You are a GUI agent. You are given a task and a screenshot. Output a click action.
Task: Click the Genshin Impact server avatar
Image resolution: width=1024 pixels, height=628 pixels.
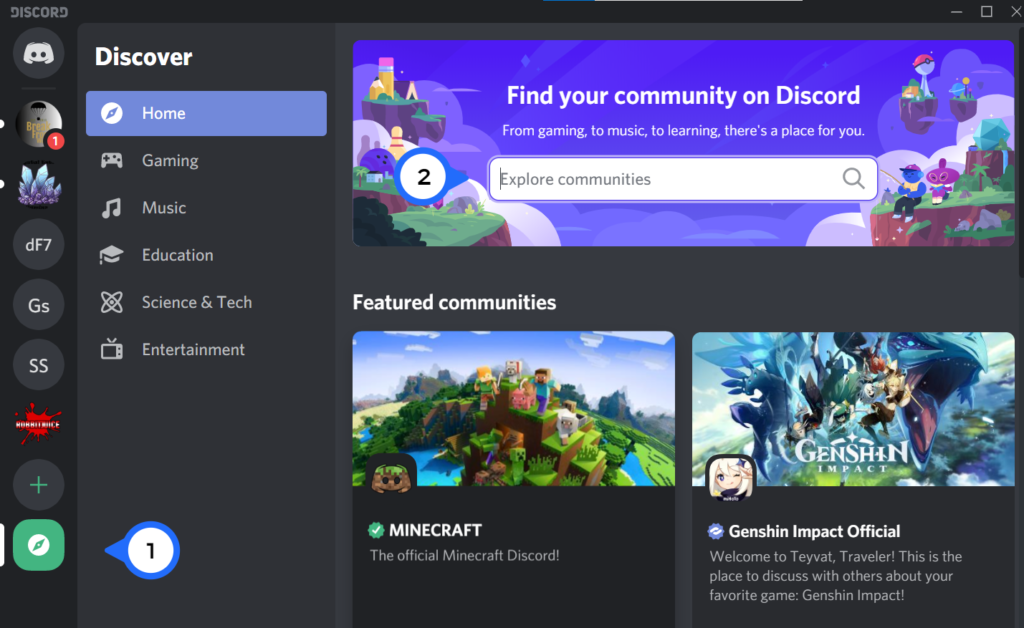click(x=731, y=477)
